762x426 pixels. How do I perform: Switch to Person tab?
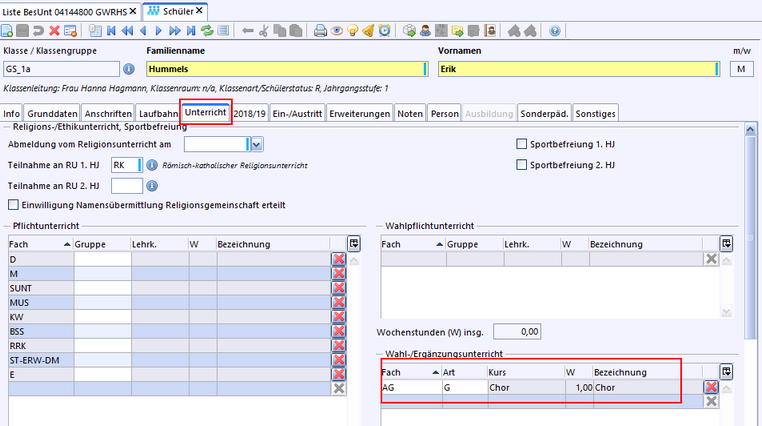tap(445, 114)
